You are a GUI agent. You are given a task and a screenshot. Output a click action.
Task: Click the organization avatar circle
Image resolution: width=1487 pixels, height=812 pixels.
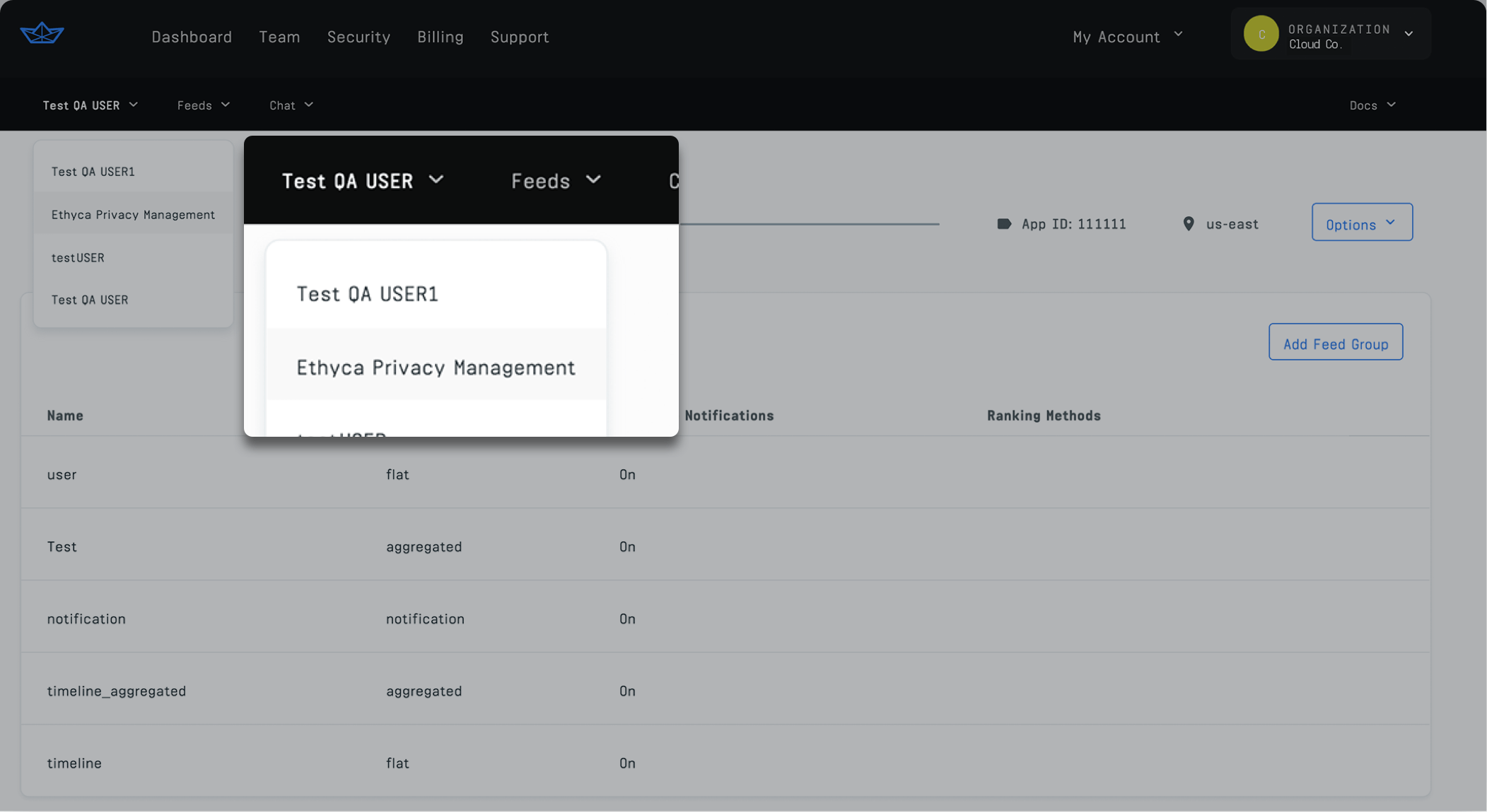1261,34
